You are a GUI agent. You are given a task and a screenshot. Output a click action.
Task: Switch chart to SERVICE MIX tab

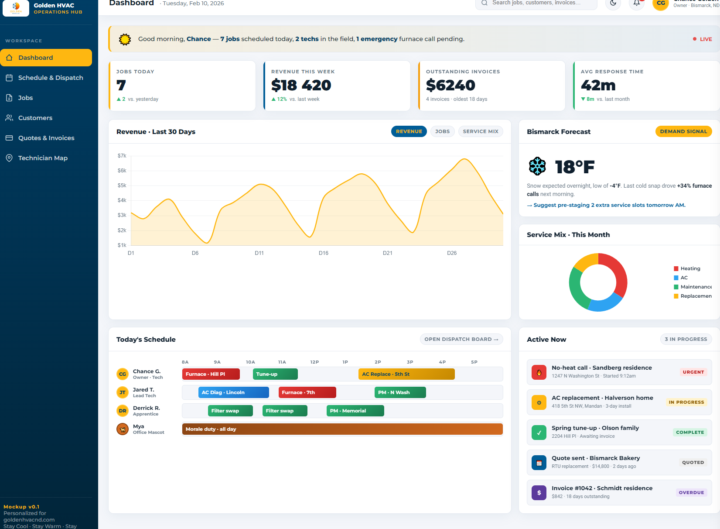[x=480, y=131]
